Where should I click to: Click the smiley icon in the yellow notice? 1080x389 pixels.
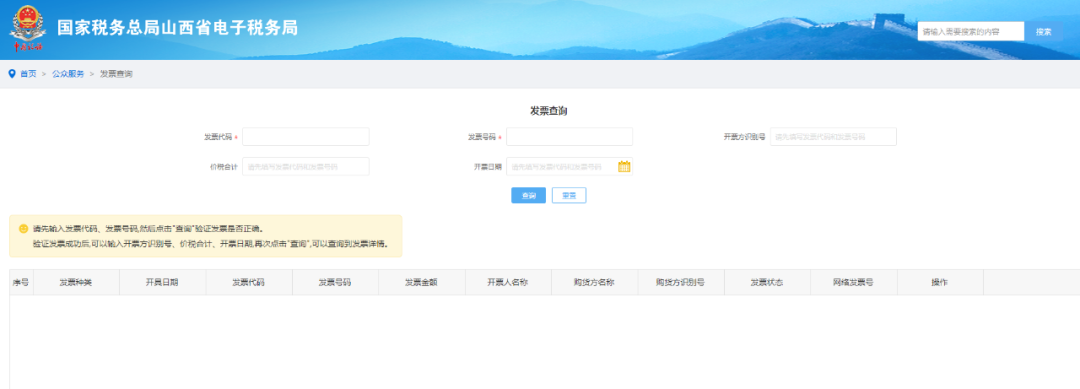pos(23,229)
